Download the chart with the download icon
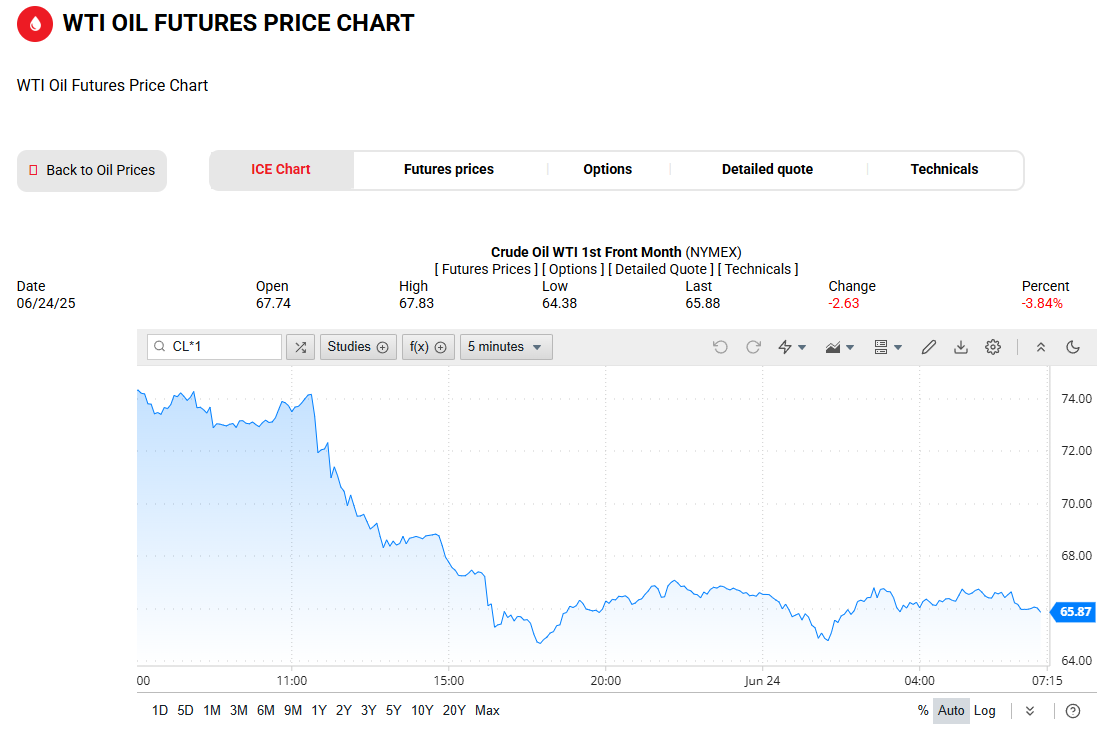1109x729 pixels. point(960,347)
